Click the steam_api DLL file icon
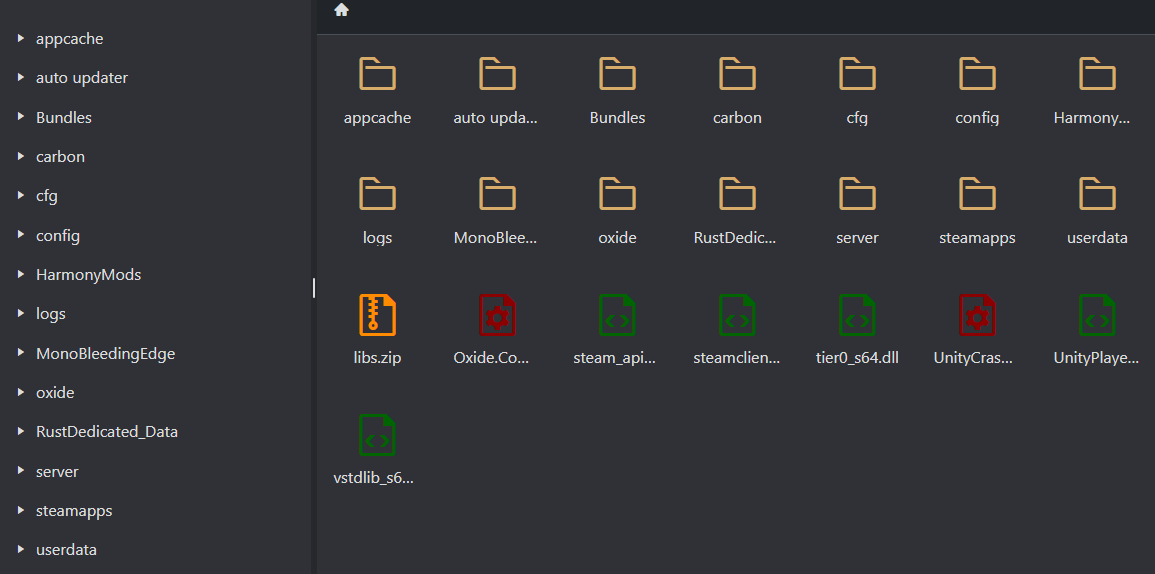 pyautogui.click(x=617, y=314)
